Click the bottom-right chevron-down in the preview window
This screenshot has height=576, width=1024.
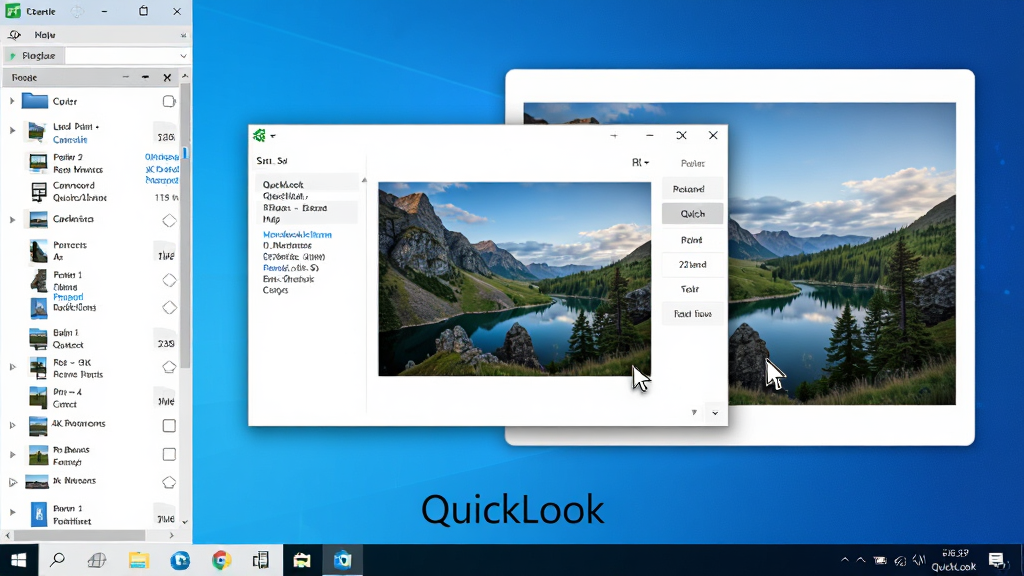pos(715,413)
